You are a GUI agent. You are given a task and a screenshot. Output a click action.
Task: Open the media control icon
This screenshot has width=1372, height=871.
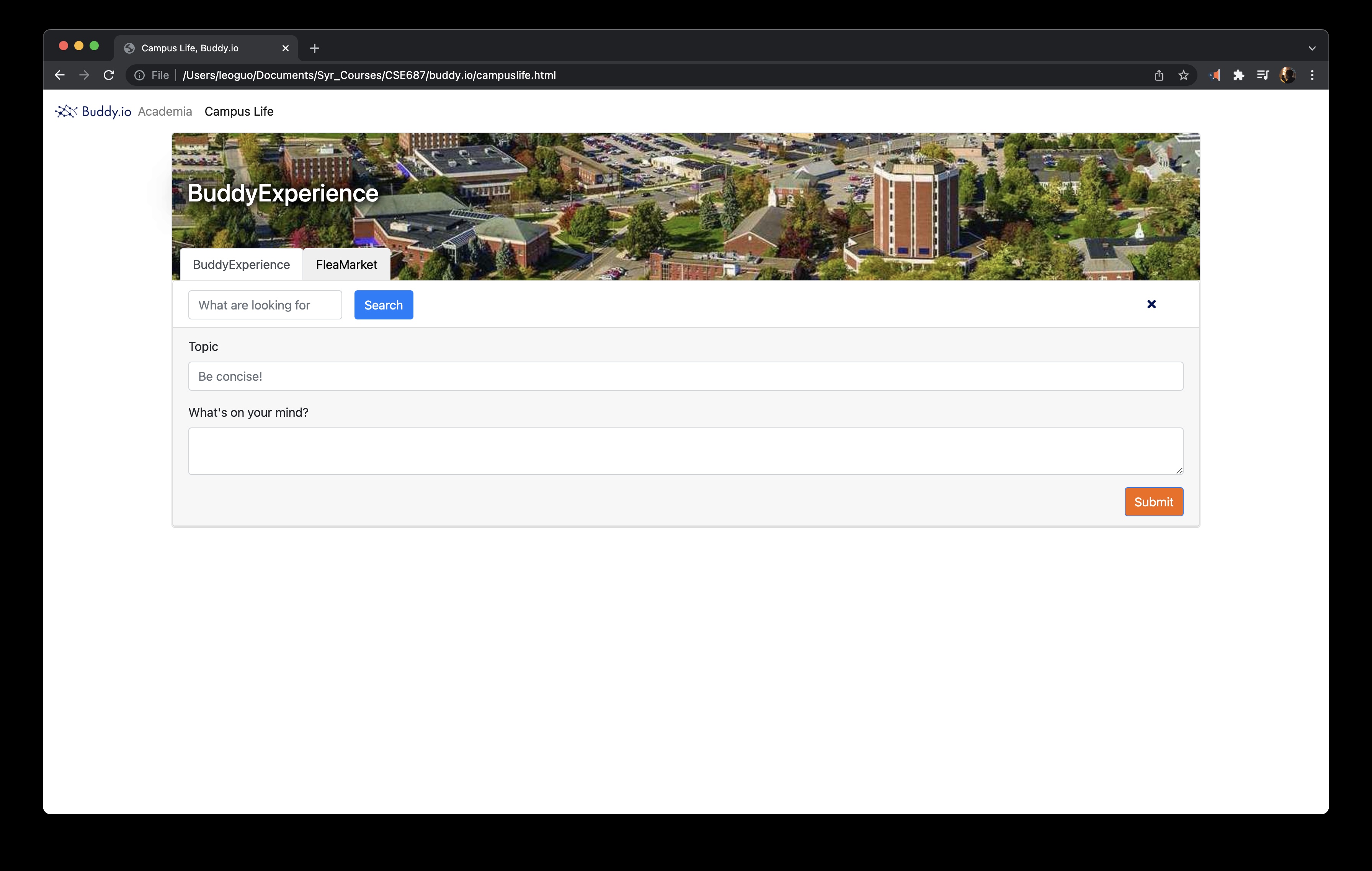pyautogui.click(x=1263, y=75)
